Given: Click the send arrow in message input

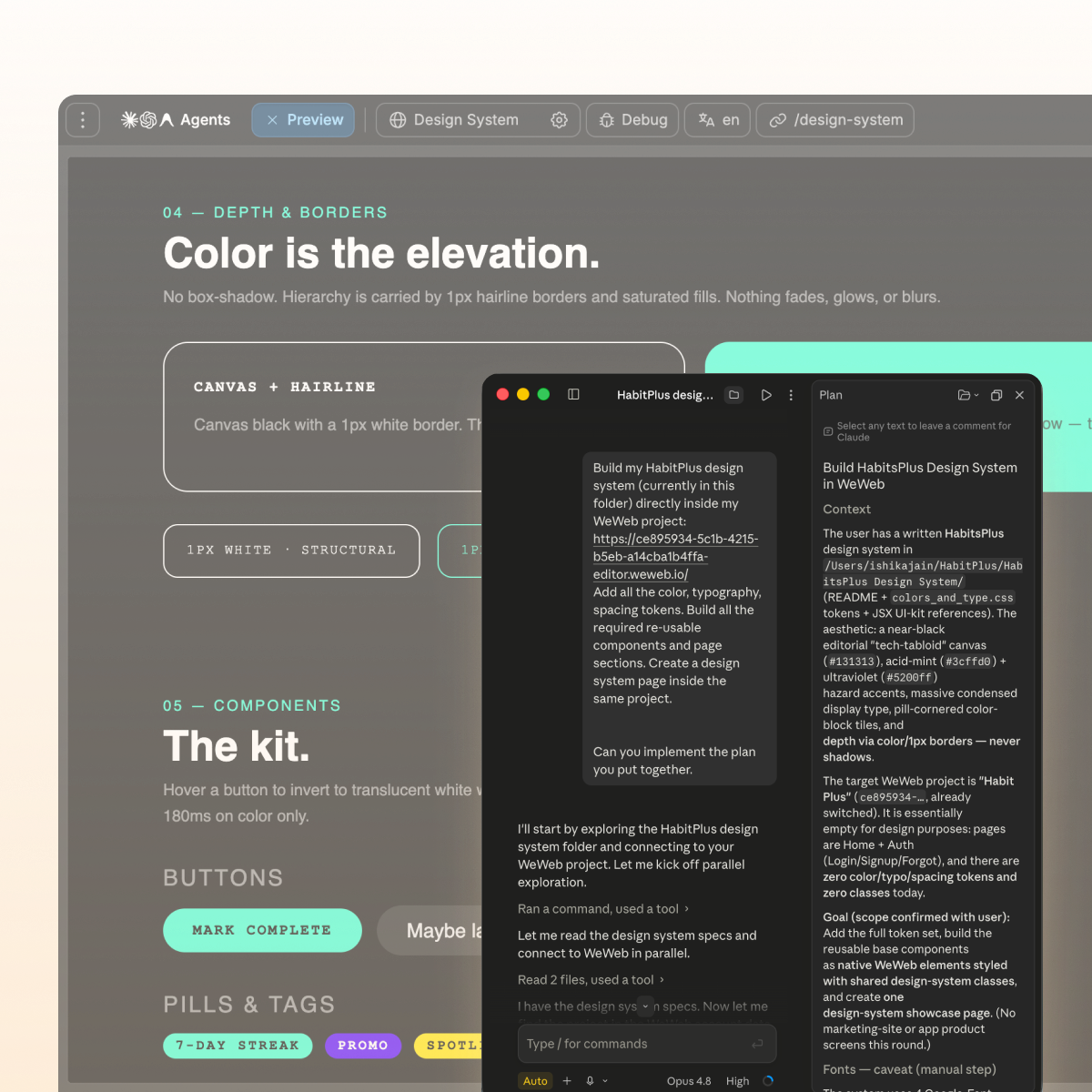Looking at the screenshot, I should click(757, 1044).
